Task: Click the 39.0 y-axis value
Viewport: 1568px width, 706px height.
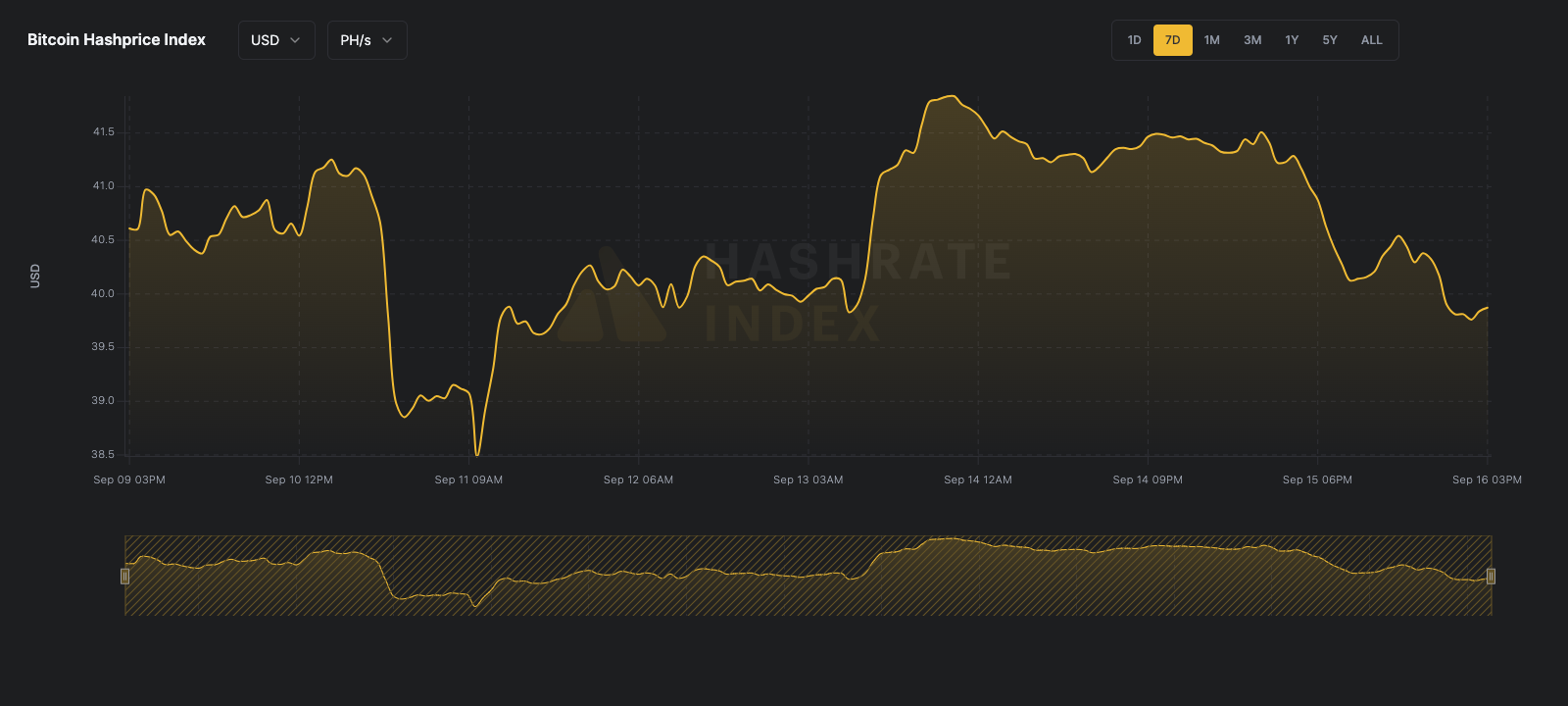Action: point(104,400)
